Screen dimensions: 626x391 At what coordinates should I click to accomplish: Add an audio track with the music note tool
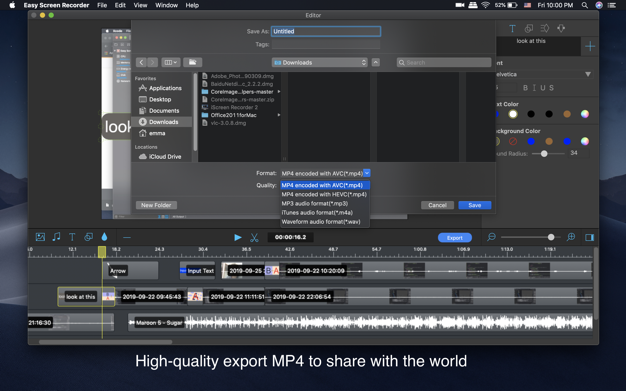pos(56,237)
